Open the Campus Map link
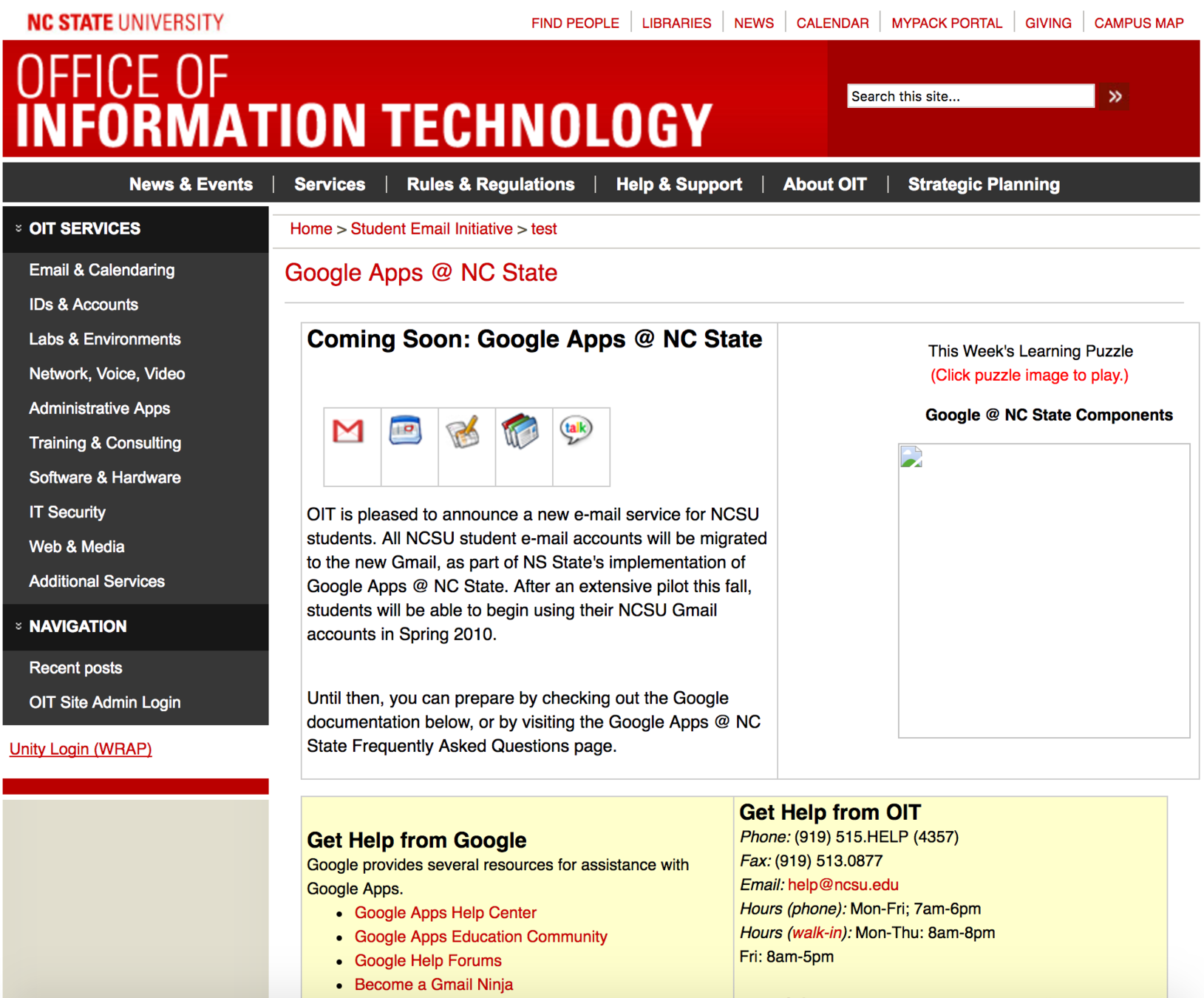 tap(1139, 23)
